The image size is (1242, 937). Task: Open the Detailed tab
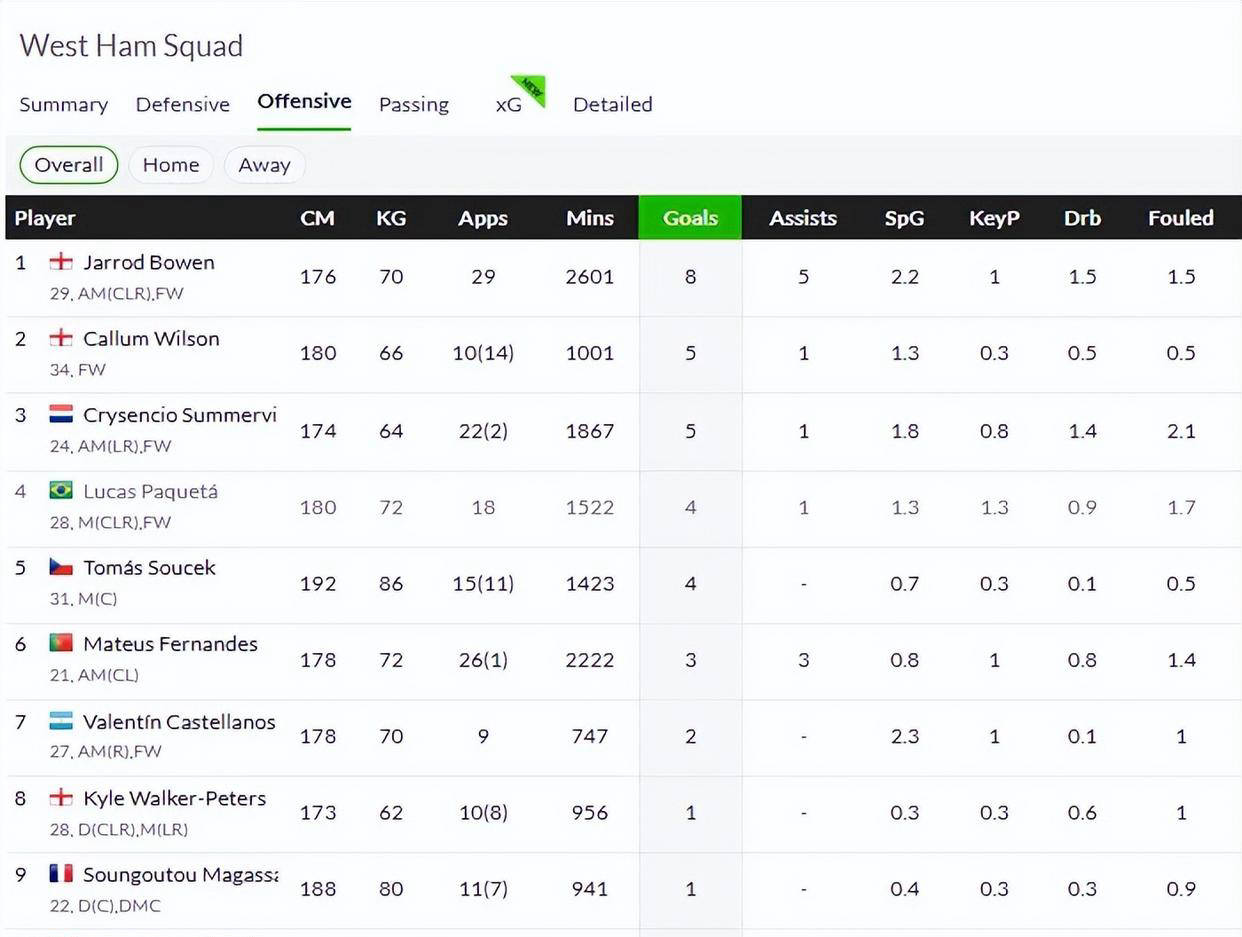[613, 104]
